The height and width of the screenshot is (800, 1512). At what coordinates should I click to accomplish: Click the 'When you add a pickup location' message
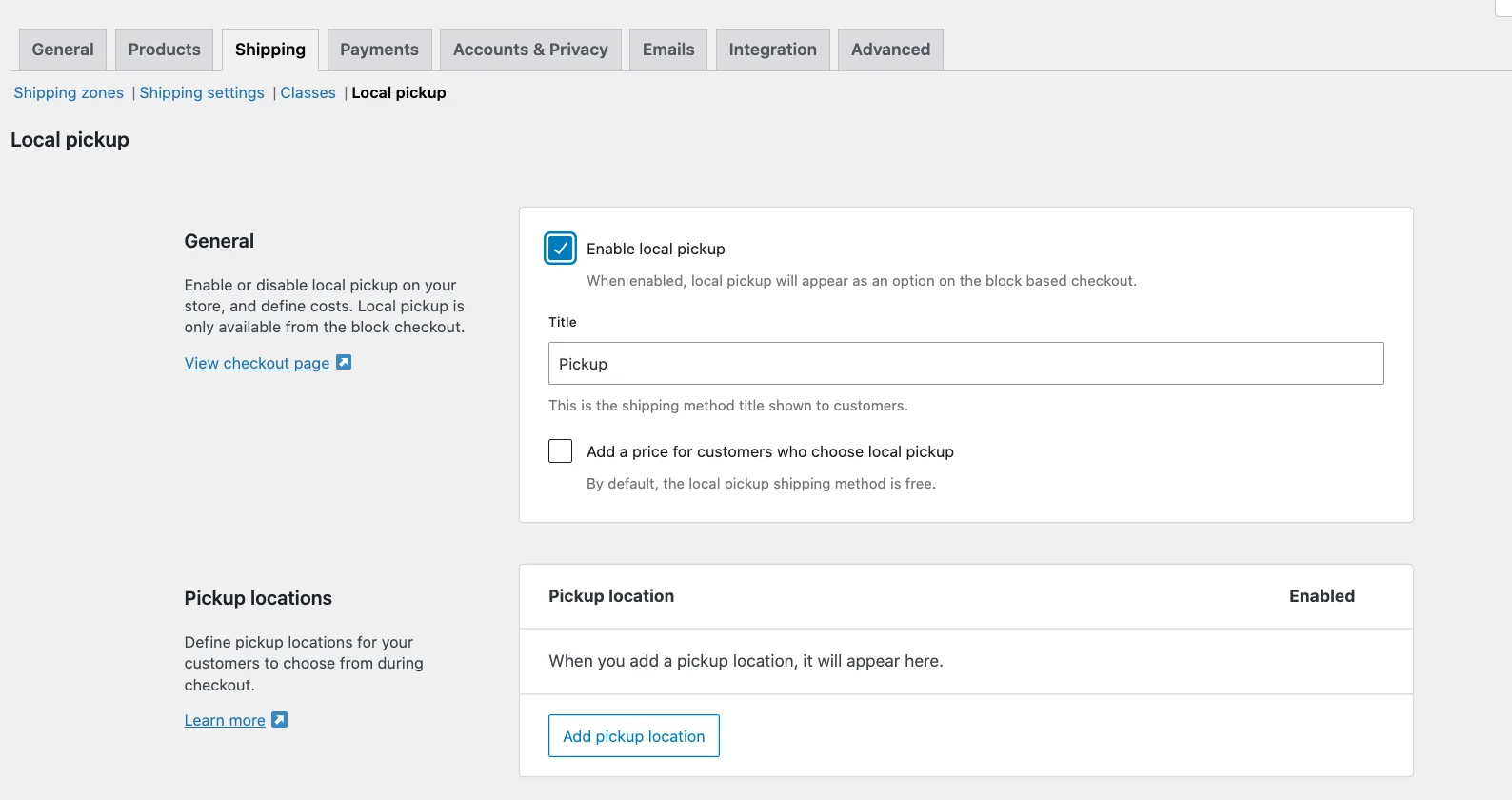pos(746,661)
